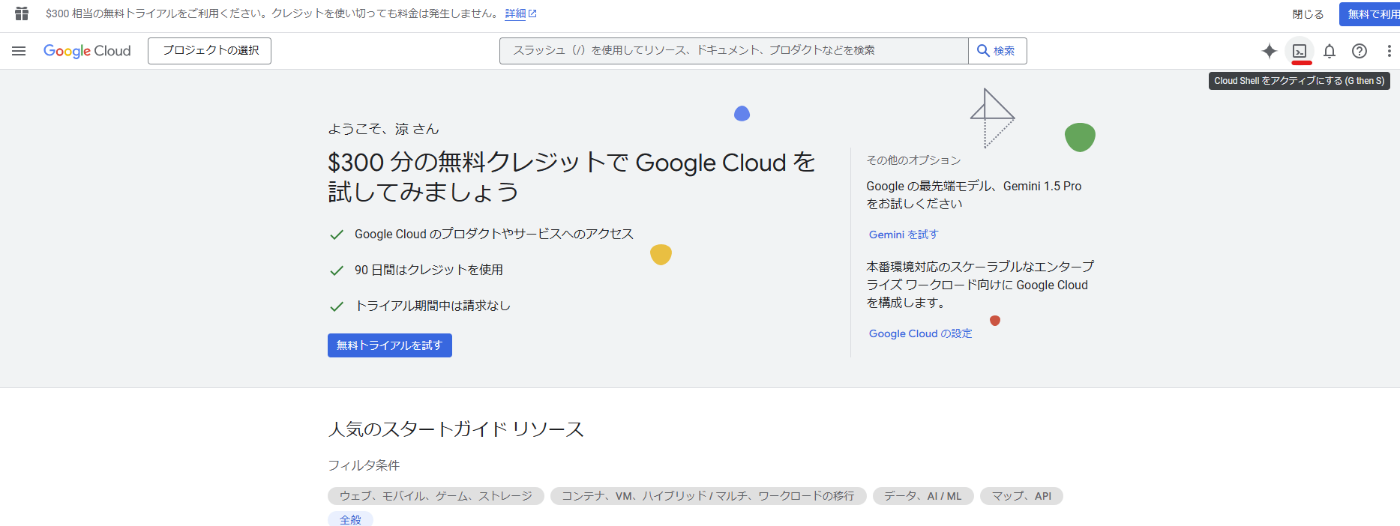Open 詳細 link in trial banner
The width and height of the screenshot is (1400, 526).
point(520,14)
